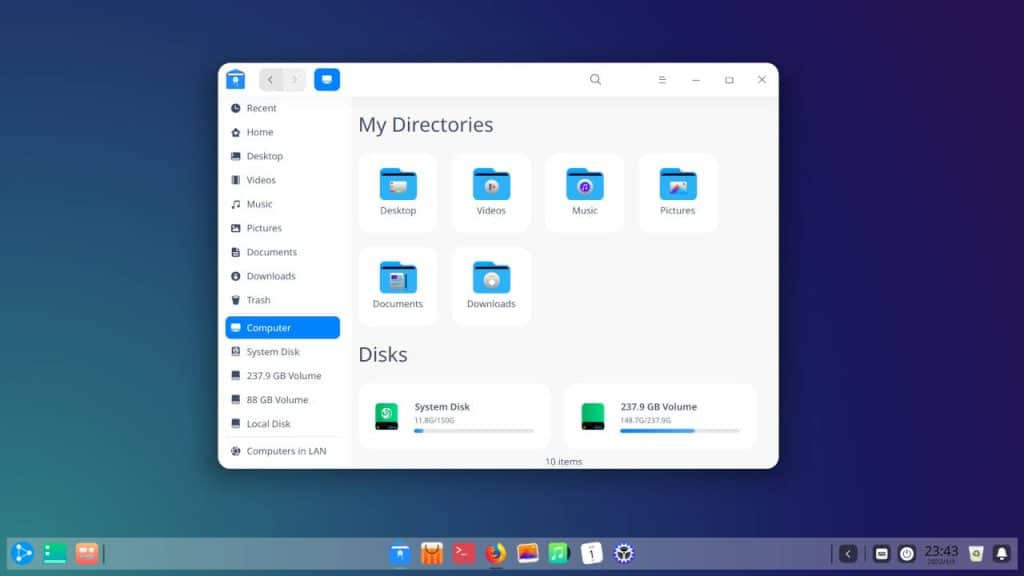Open Trash from the sidebar

pos(257,299)
